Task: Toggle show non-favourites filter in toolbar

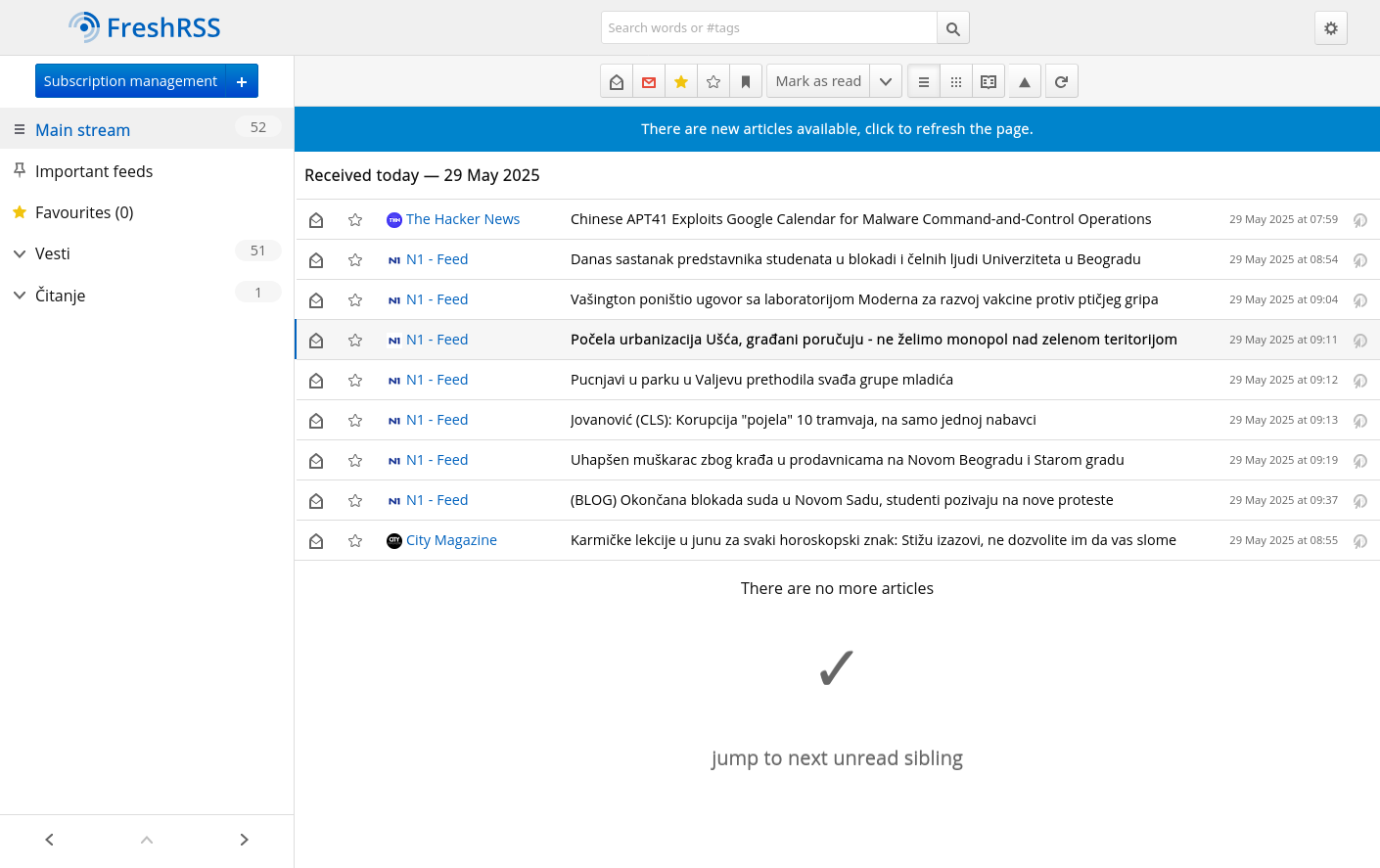Action: coord(713,81)
